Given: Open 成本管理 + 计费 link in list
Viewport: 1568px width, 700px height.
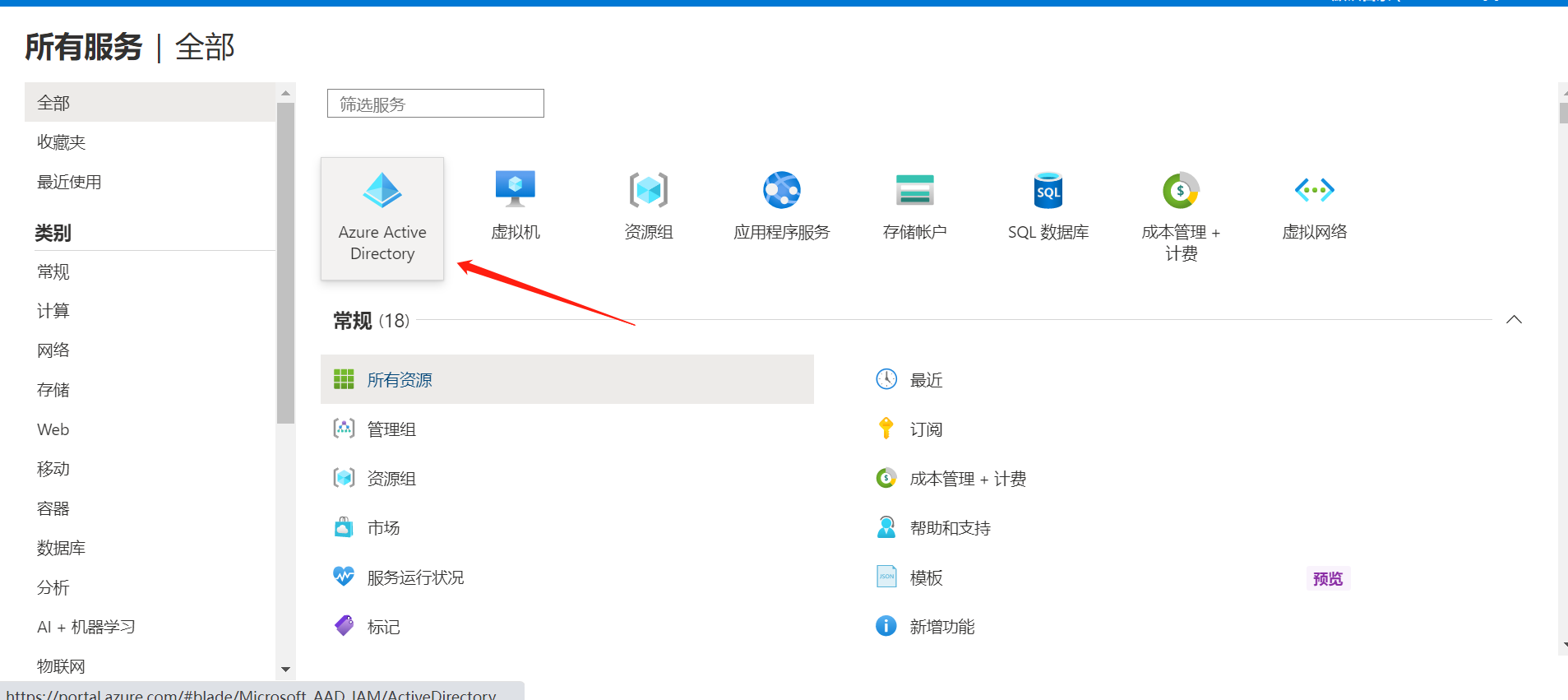Looking at the screenshot, I should tap(968, 479).
